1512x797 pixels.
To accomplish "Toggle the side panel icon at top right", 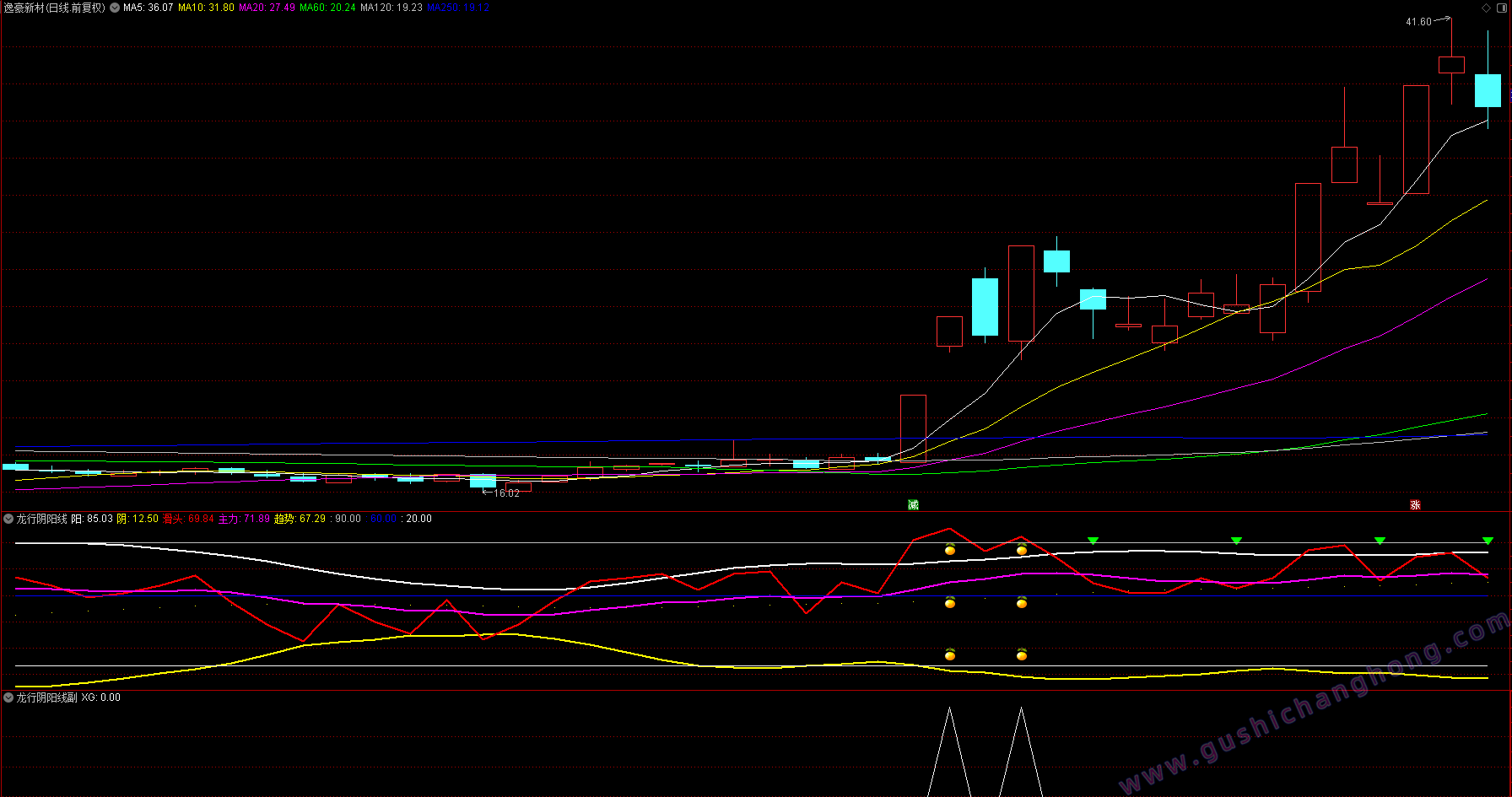I will [x=1502, y=8].
